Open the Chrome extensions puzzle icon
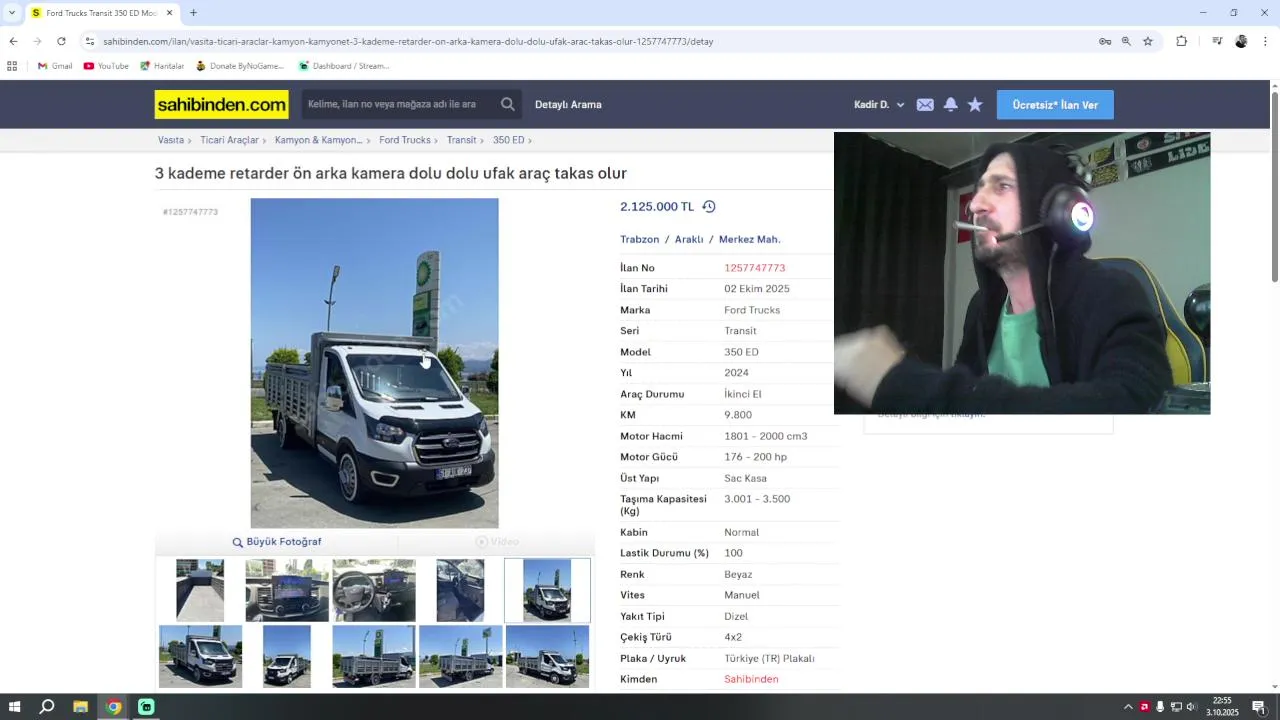Screen dimensions: 1280x720 [1182, 41]
